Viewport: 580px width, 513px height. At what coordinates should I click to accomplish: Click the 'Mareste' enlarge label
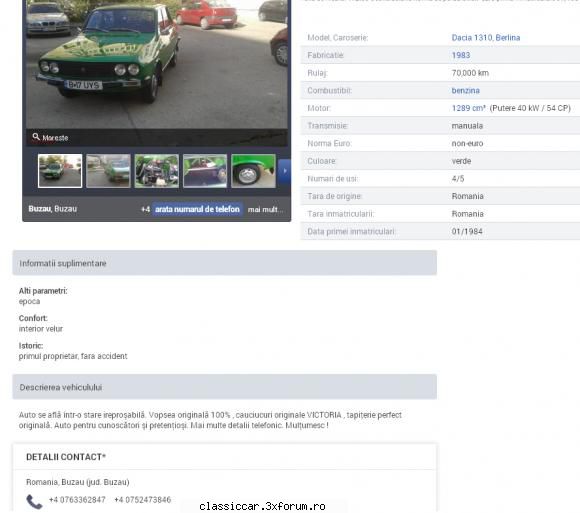pyautogui.click(x=55, y=138)
